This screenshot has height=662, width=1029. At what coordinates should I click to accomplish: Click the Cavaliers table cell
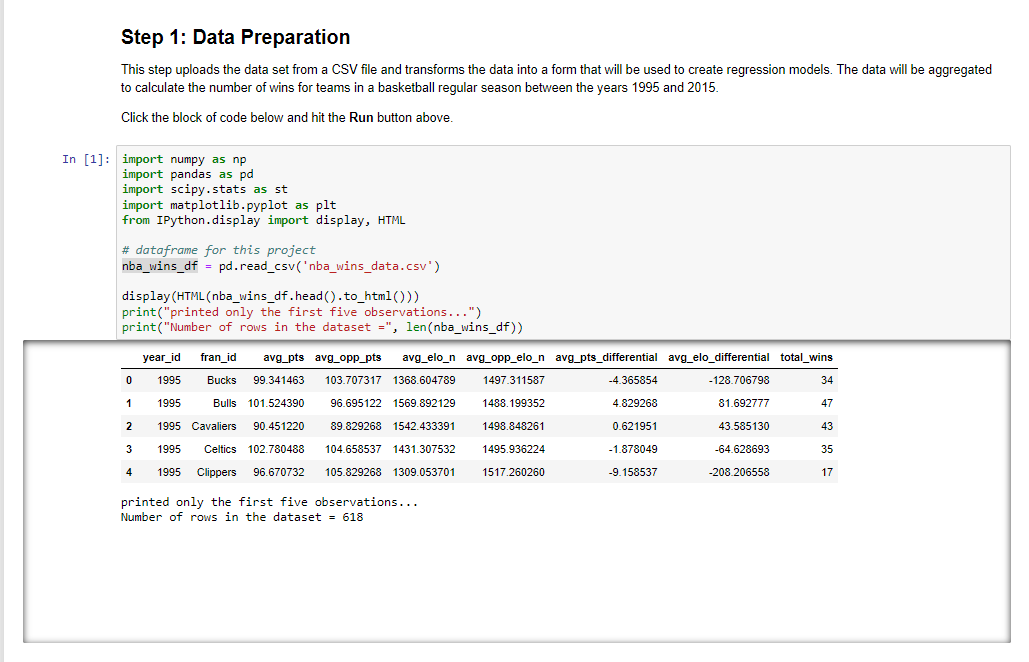214,426
